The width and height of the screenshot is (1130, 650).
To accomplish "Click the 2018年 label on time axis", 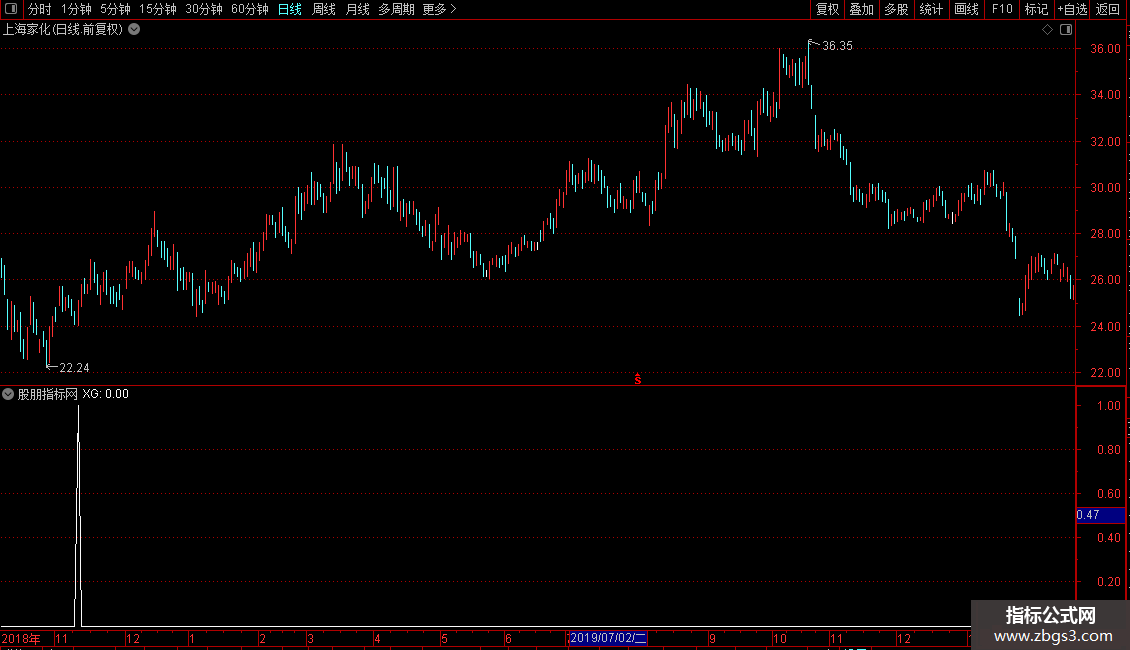I will pyautogui.click(x=21, y=638).
